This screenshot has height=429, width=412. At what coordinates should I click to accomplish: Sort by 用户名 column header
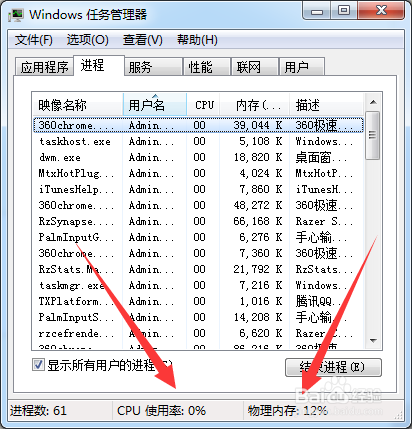155,105
